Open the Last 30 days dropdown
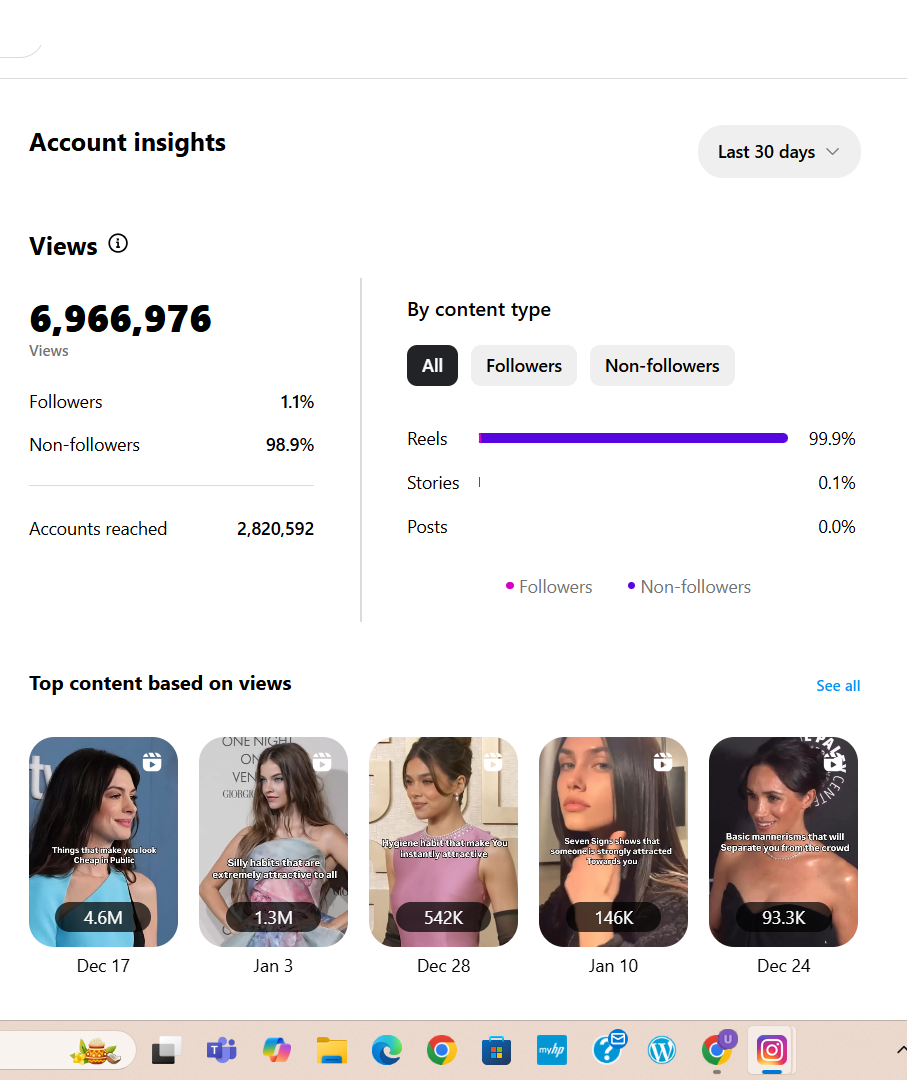This screenshot has height=1080, width=907. pos(779,152)
